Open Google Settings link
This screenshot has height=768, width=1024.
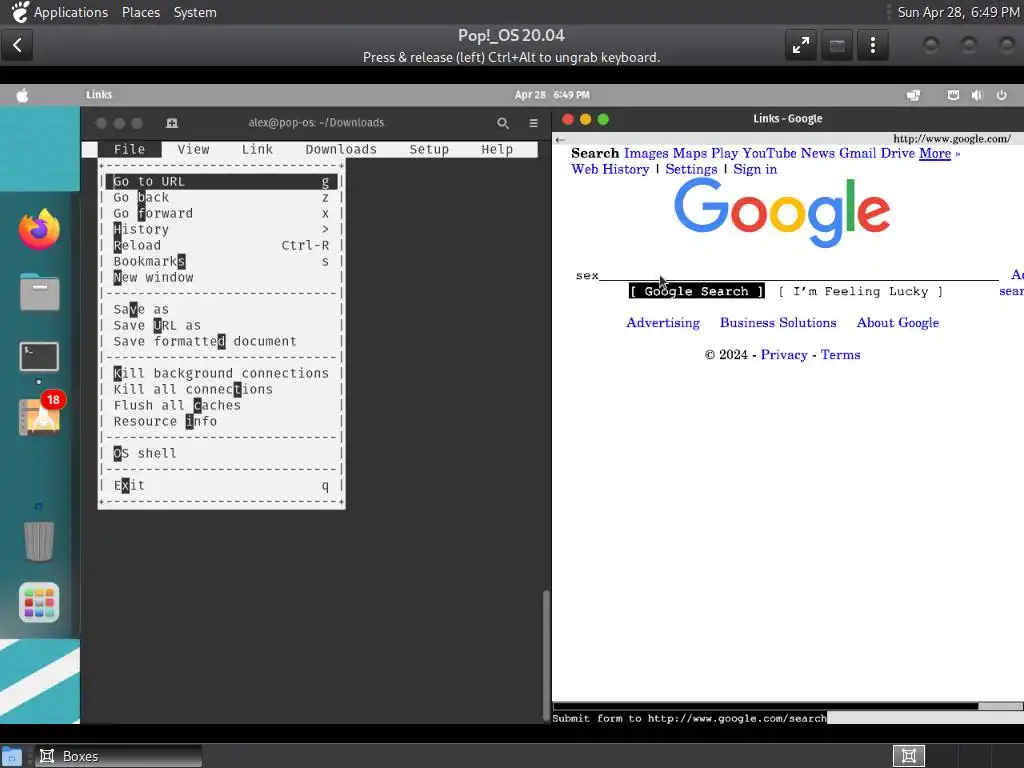(691, 169)
